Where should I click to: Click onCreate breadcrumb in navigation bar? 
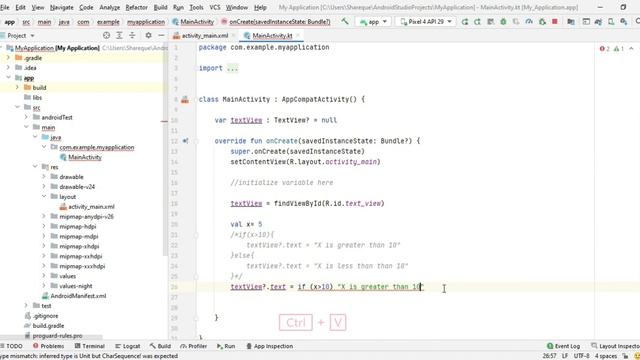[x=276, y=22]
